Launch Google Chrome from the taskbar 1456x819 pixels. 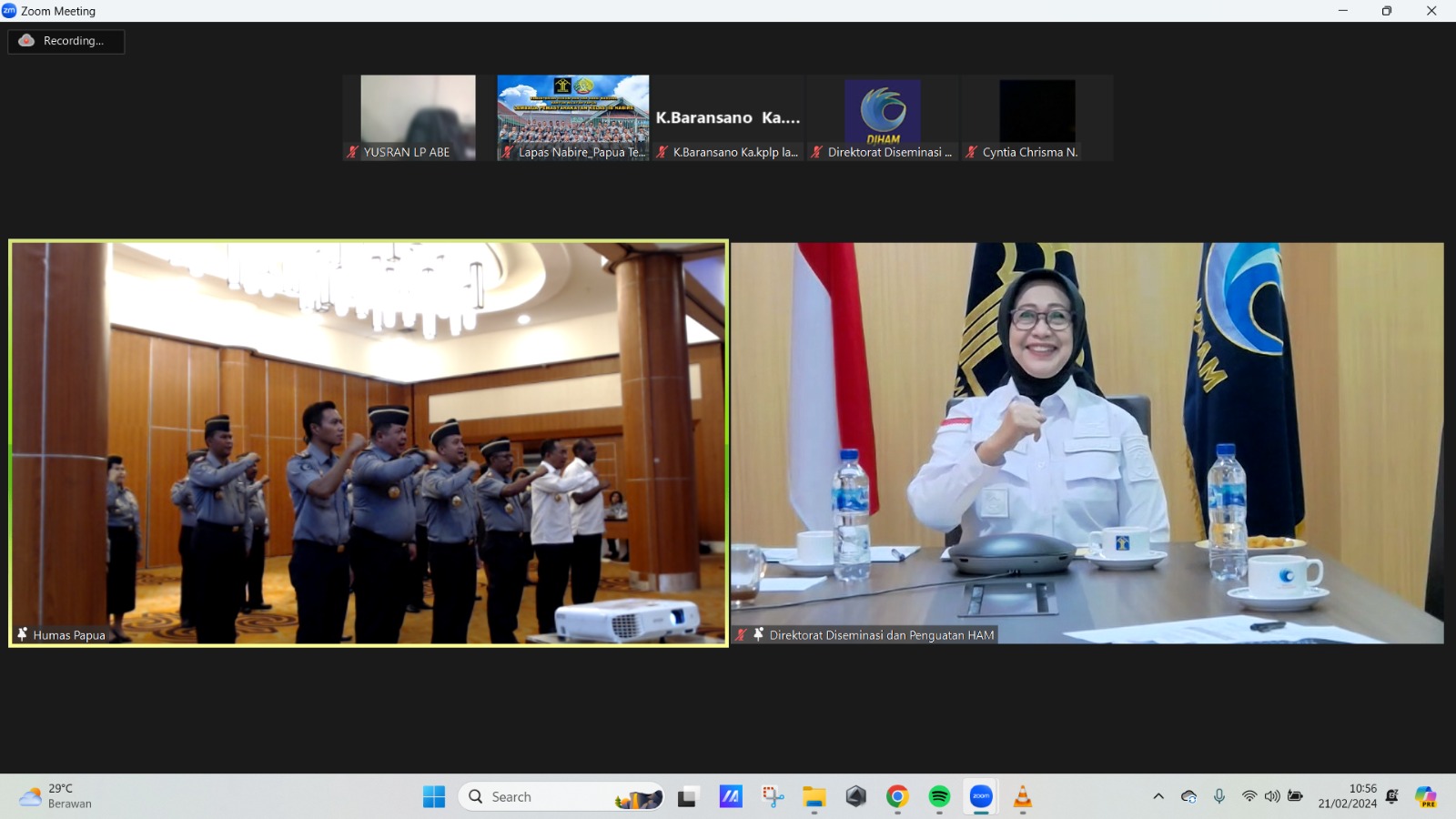point(897,797)
